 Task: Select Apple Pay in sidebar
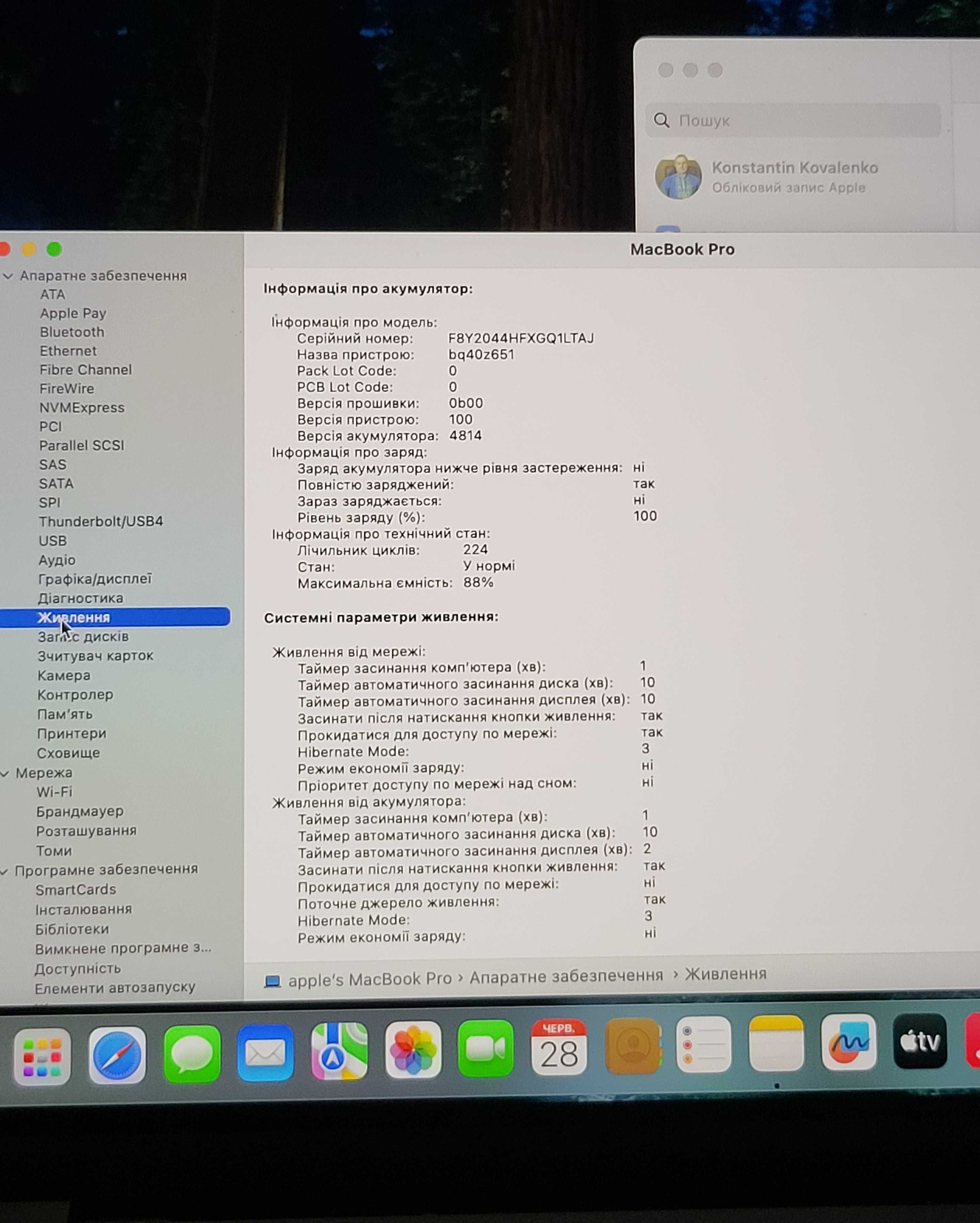pos(73,313)
